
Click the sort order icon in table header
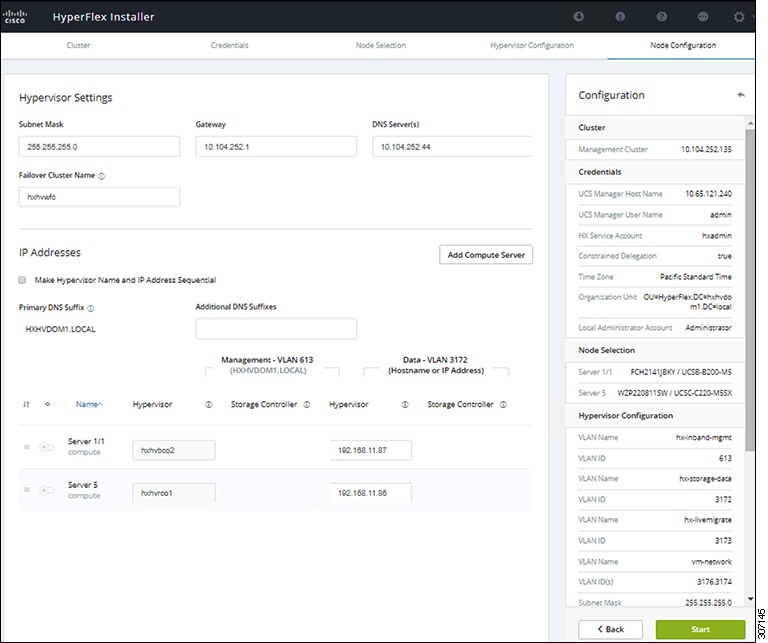(26, 405)
